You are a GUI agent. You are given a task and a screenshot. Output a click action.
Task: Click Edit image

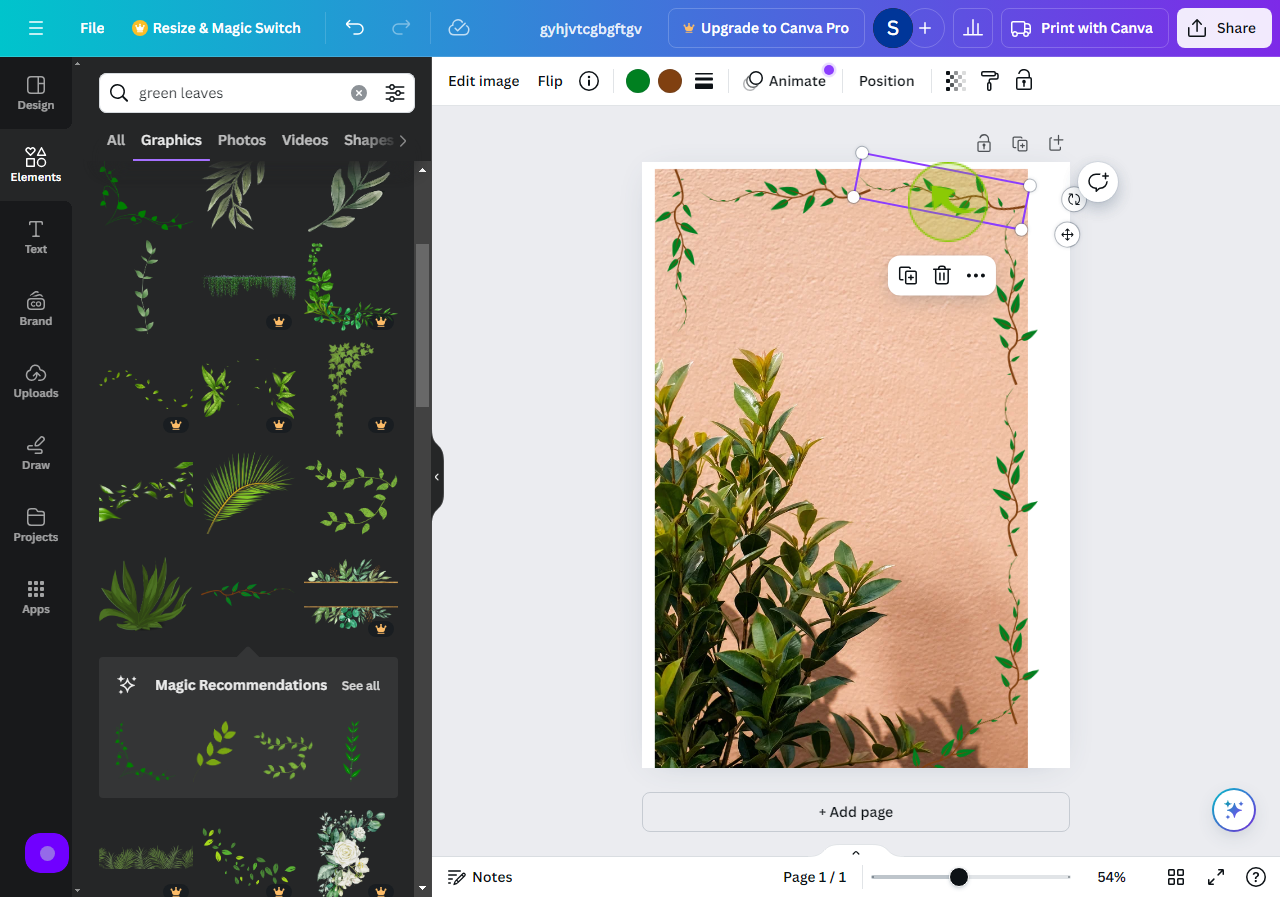[x=483, y=81]
